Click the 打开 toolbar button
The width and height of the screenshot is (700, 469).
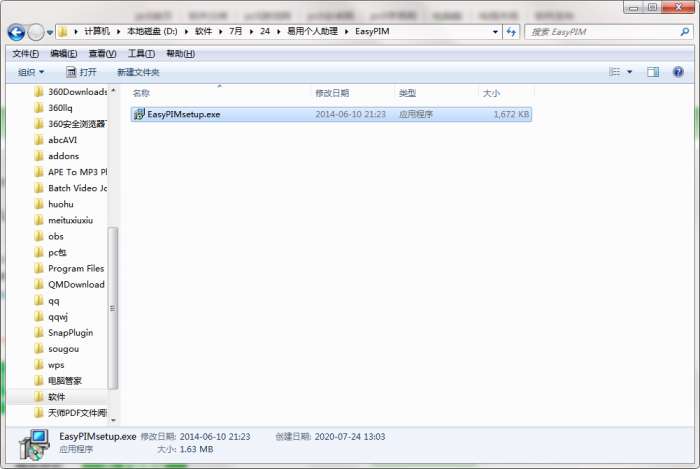click(x=81, y=72)
